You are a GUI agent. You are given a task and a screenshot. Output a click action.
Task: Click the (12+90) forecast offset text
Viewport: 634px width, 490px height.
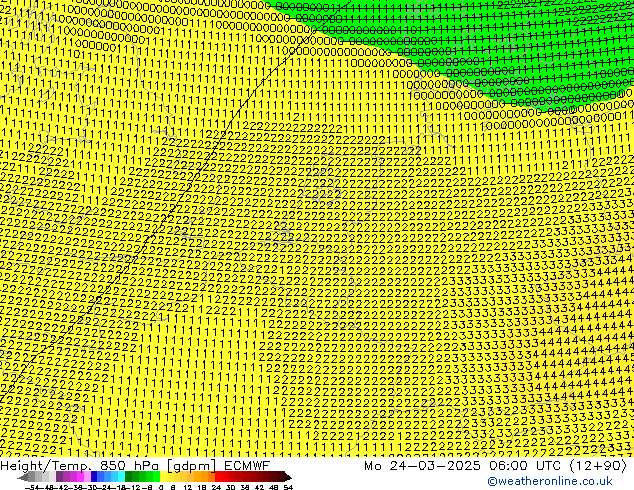(x=598, y=466)
